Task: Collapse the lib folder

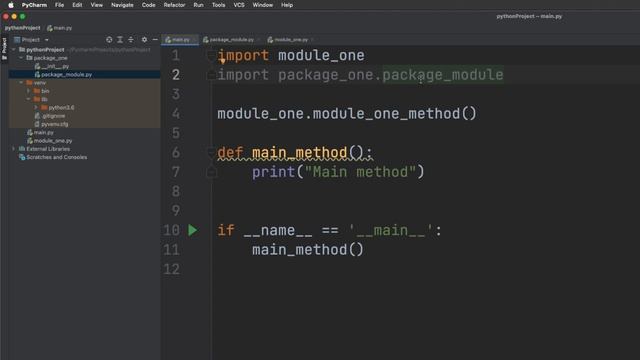Action: [x=29, y=99]
